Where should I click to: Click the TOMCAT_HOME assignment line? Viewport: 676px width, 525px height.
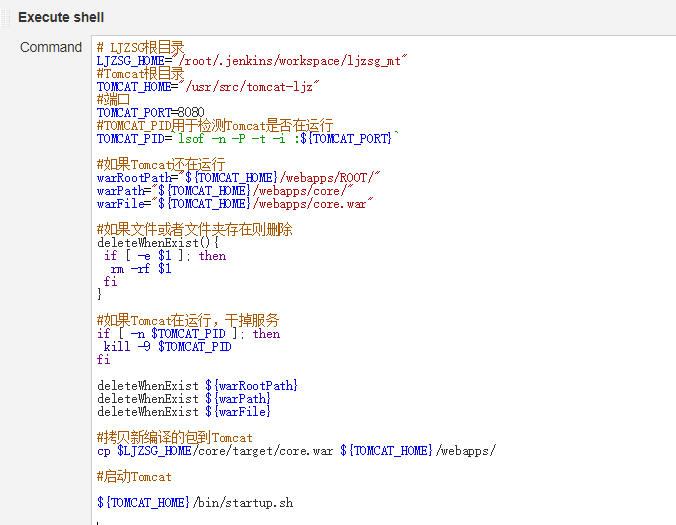click(x=208, y=87)
